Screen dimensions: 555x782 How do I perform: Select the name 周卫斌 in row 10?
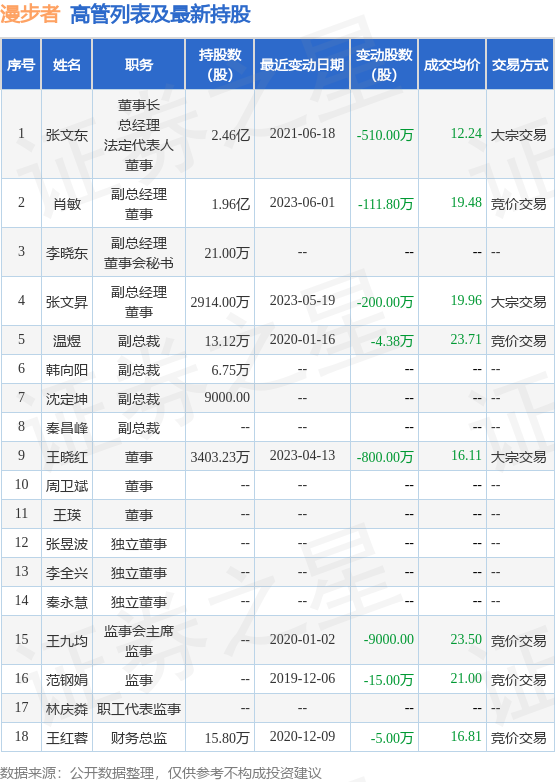coord(67,485)
